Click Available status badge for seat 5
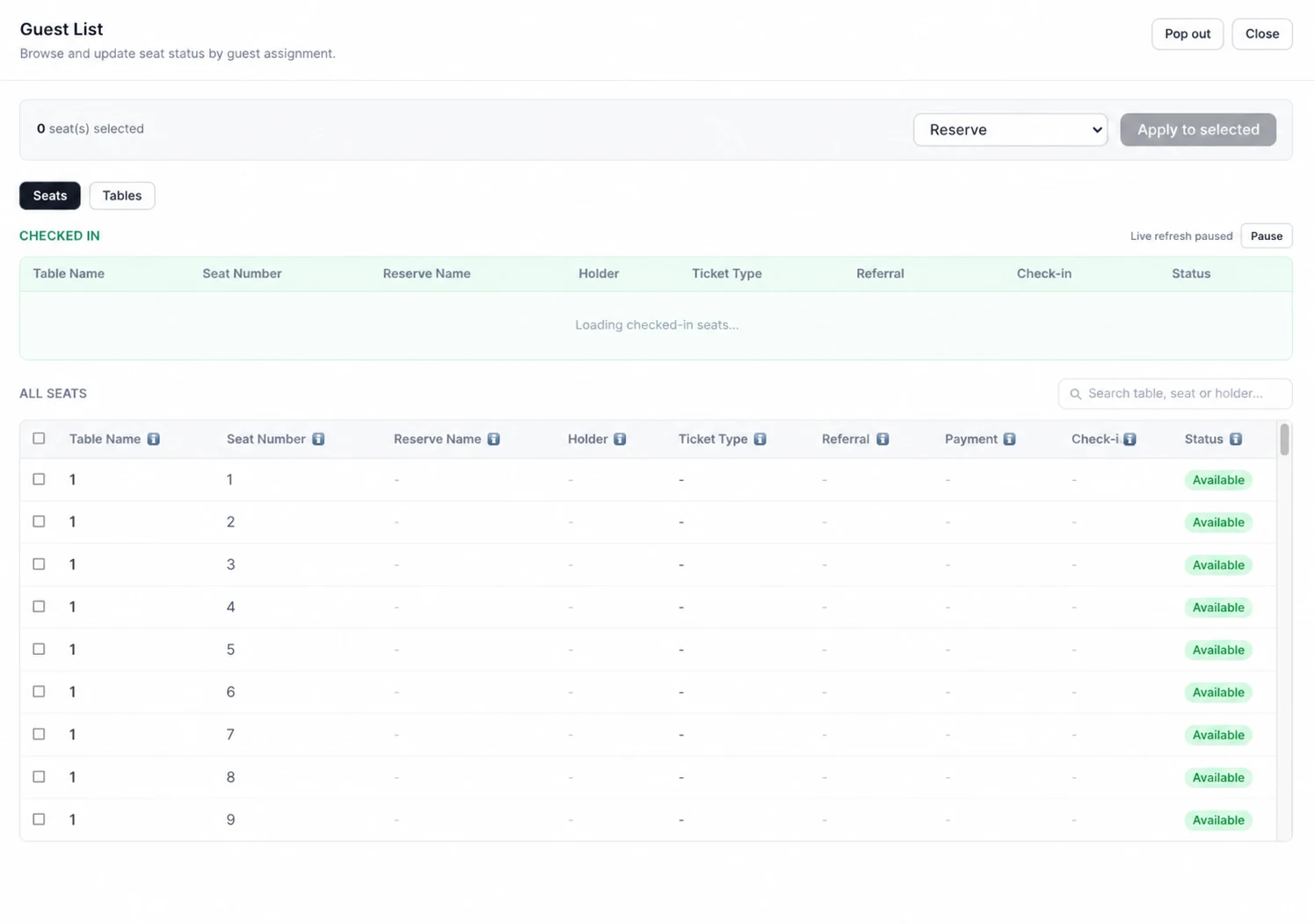The height and width of the screenshot is (924, 1315). [x=1218, y=650]
